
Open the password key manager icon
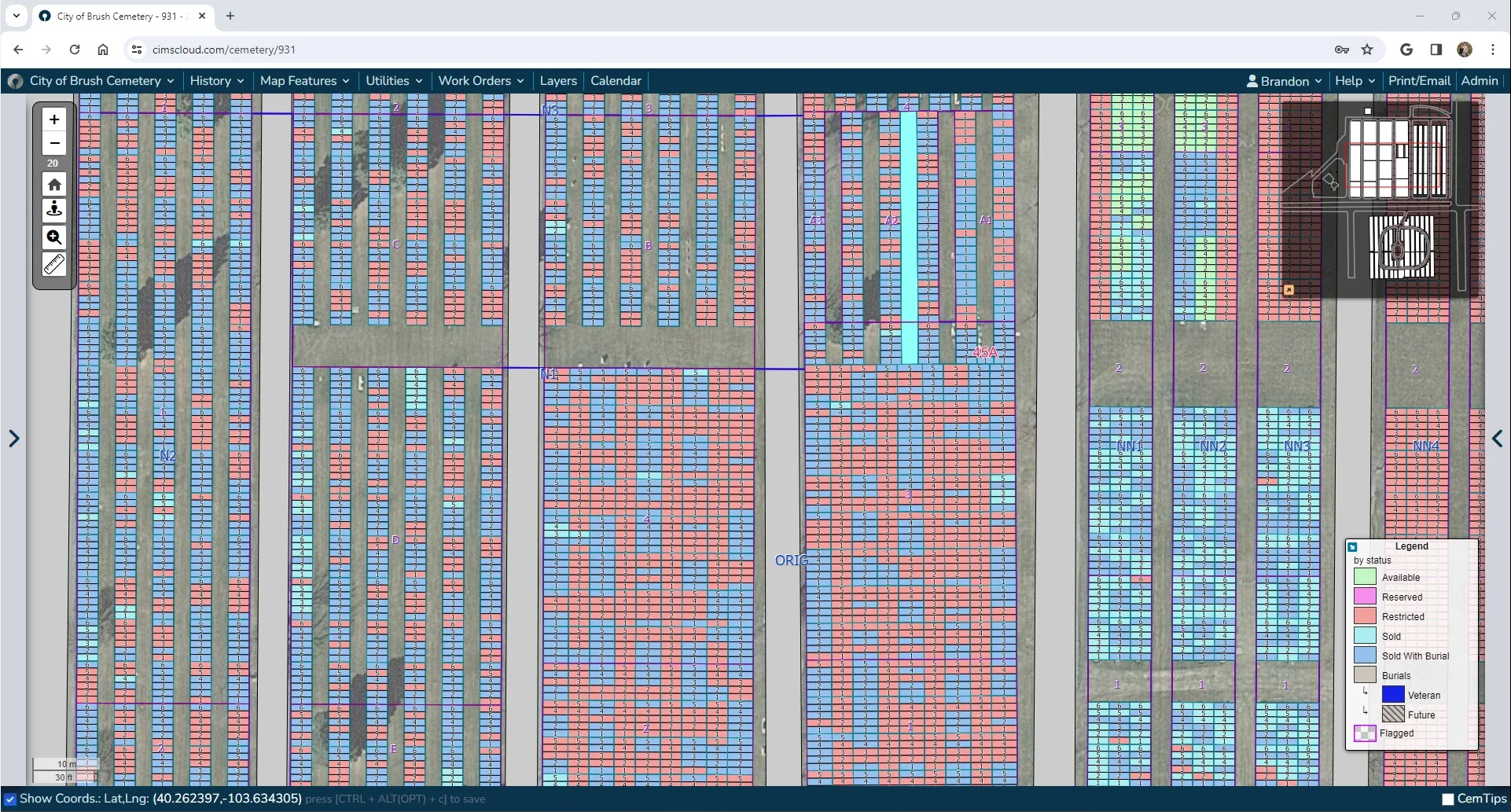click(1342, 50)
